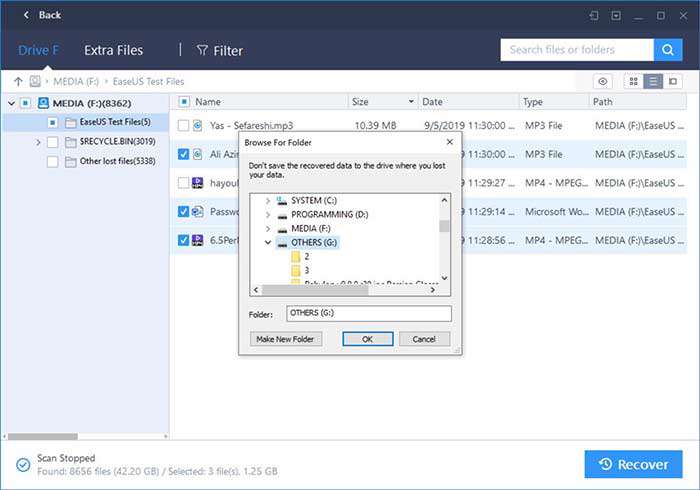700x490 pixels.
Task: Click the Scan Stopped checkmark icon
Action: 23,465
